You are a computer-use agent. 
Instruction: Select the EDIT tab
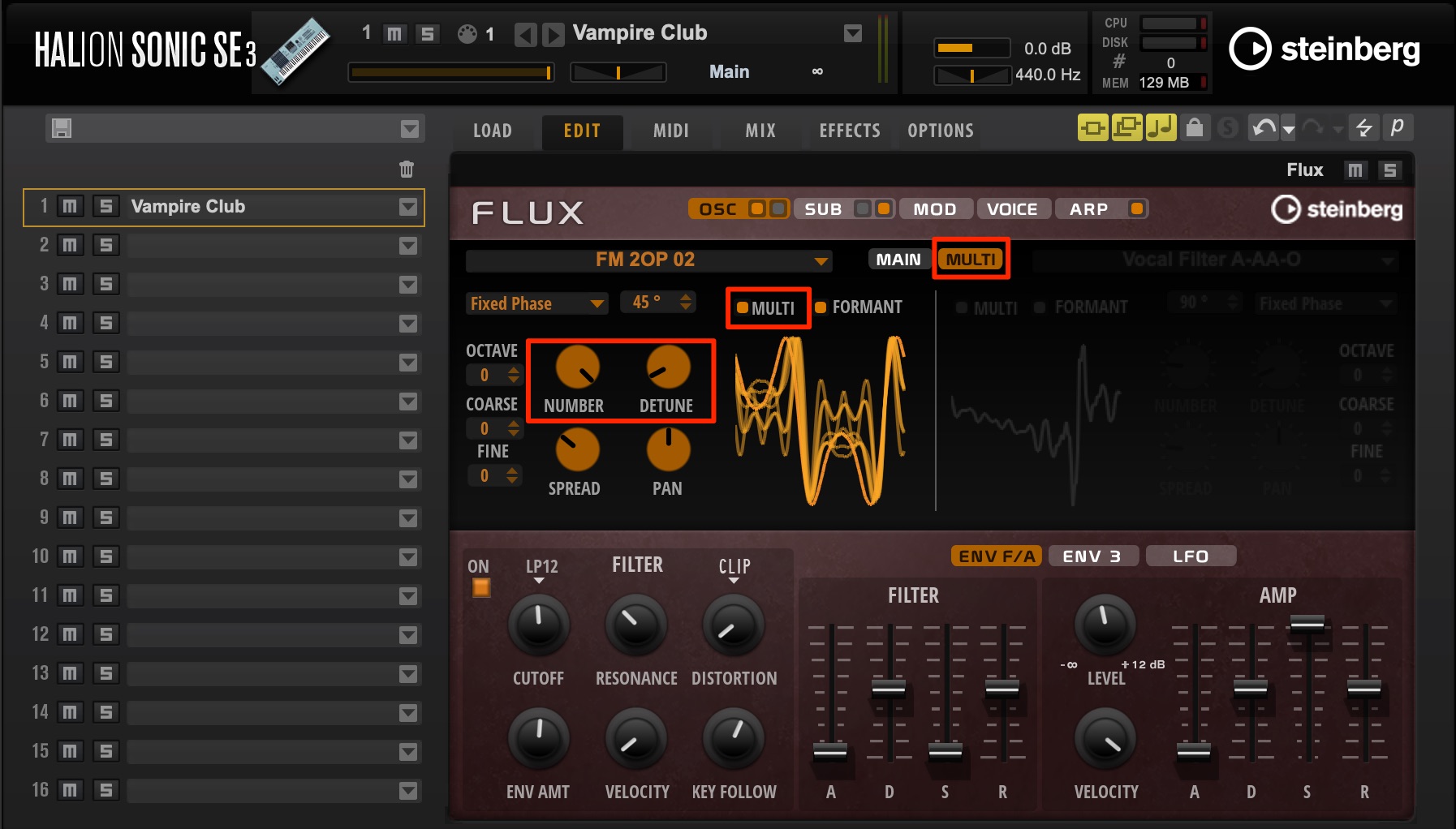pyautogui.click(x=582, y=131)
